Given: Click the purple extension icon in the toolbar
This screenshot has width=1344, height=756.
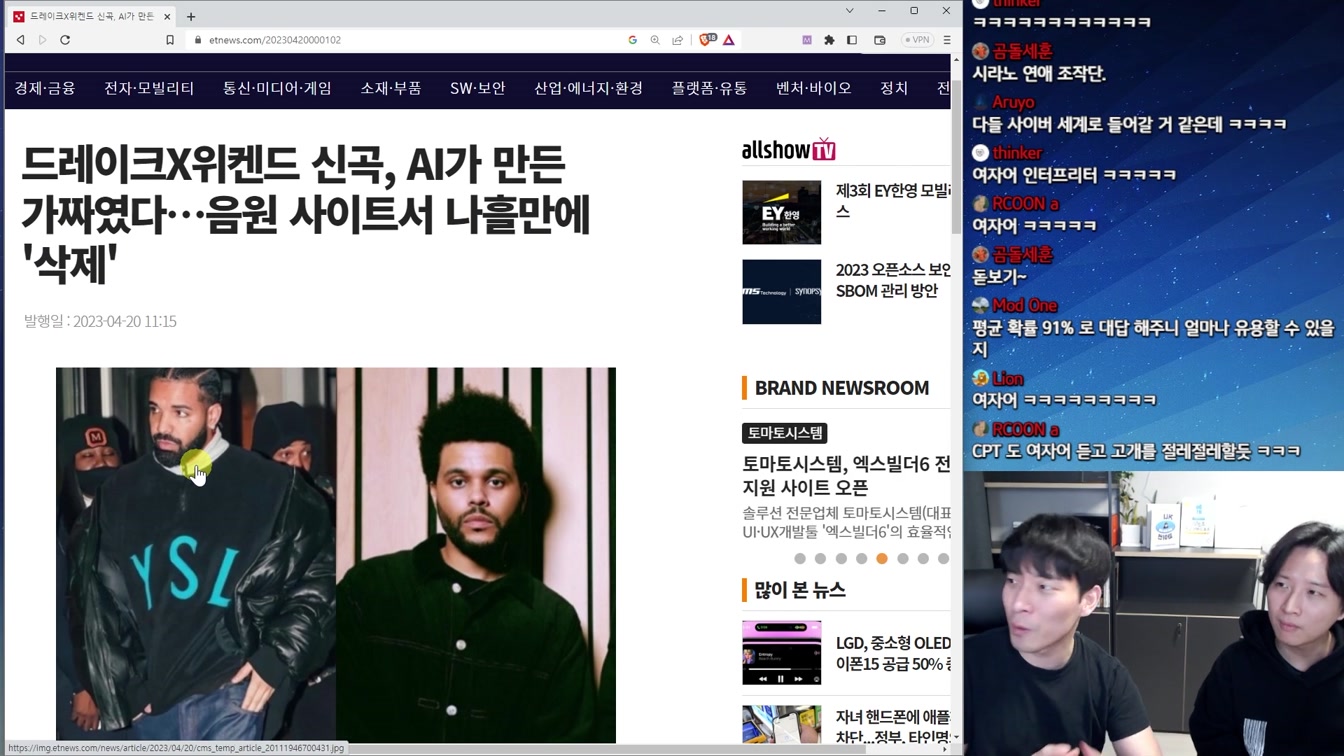Looking at the screenshot, I should [807, 40].
